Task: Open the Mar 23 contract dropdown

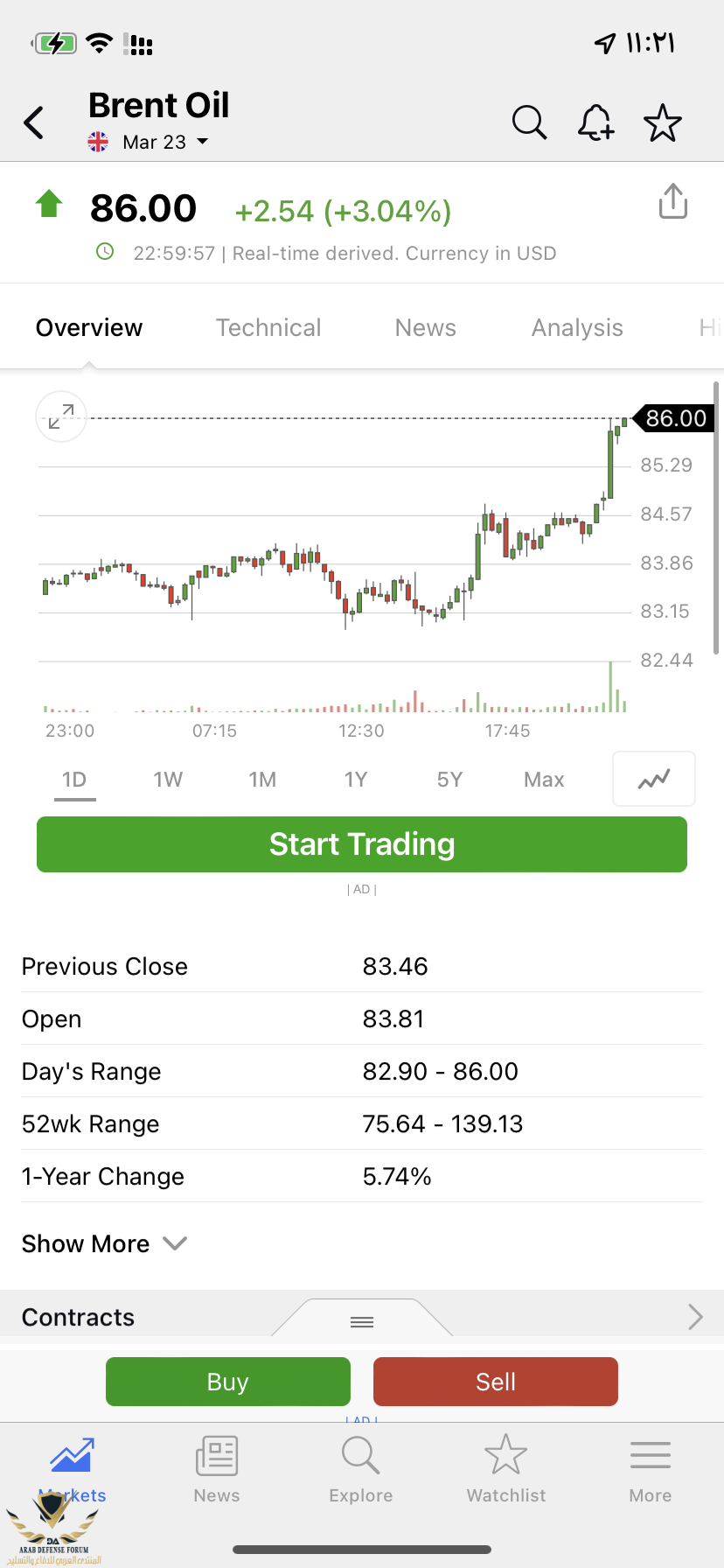Action: click(x=165, y=142)
